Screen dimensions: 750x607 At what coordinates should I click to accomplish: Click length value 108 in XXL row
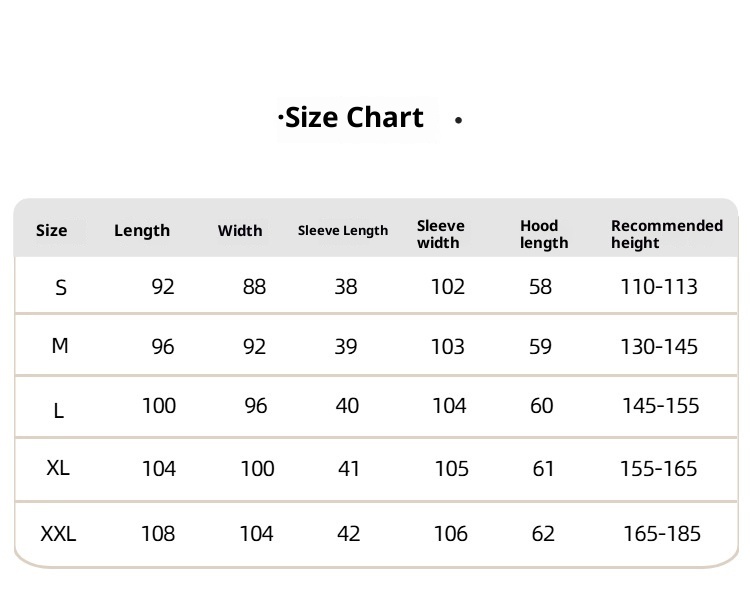click(x=158, y=534)
